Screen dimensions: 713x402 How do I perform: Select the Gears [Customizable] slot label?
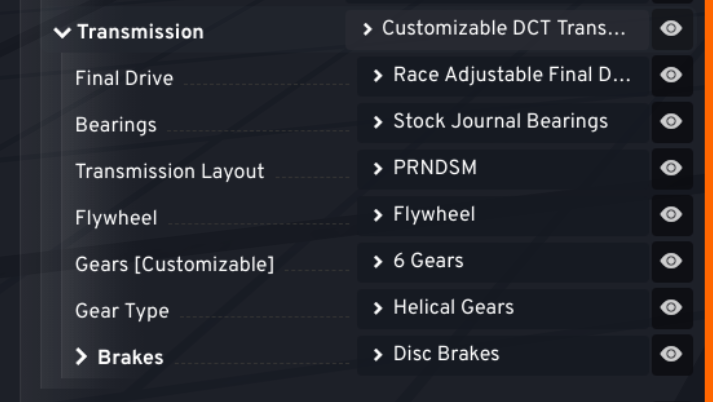click(175, 264)
